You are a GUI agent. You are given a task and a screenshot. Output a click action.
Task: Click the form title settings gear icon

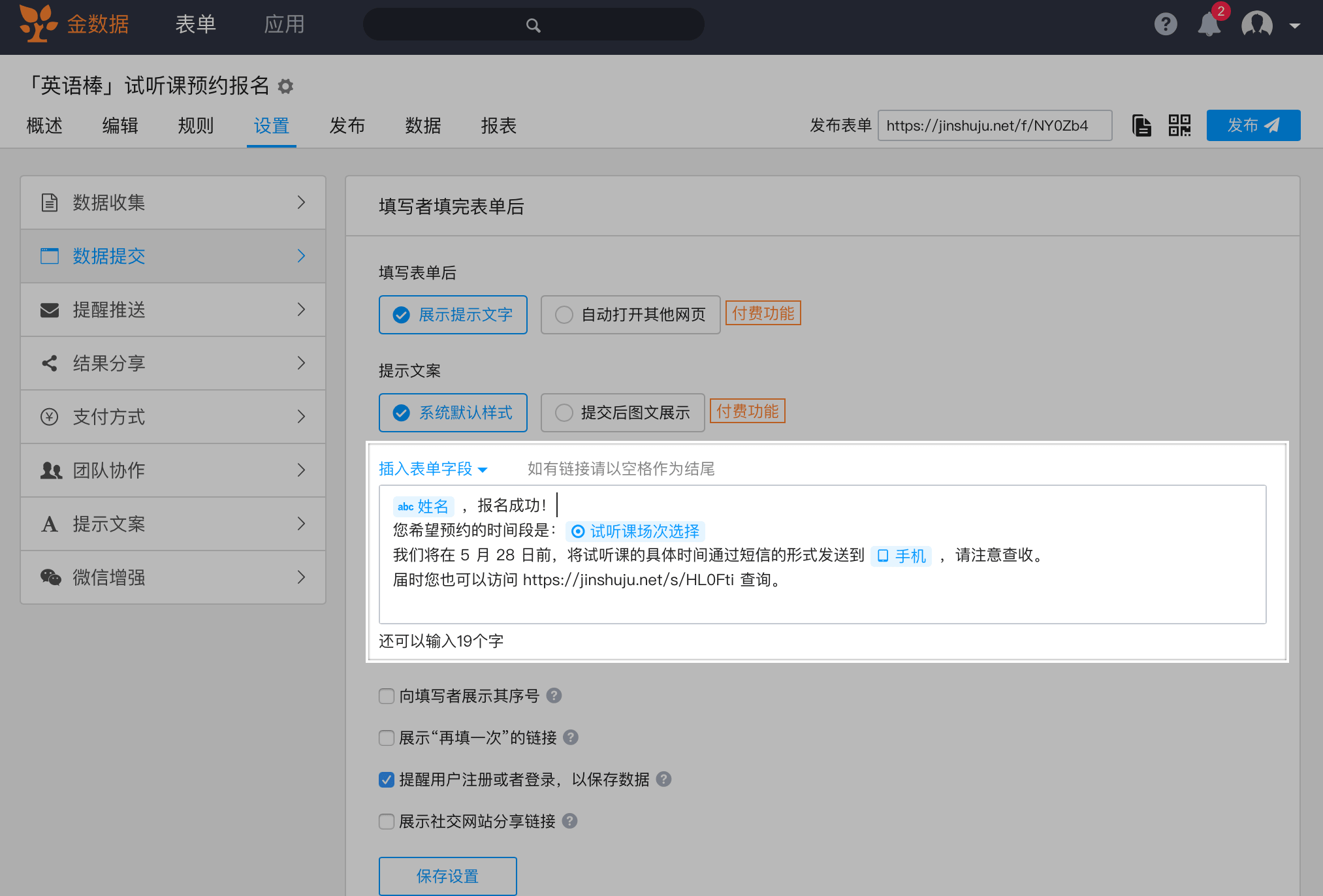tap(285, 86)
